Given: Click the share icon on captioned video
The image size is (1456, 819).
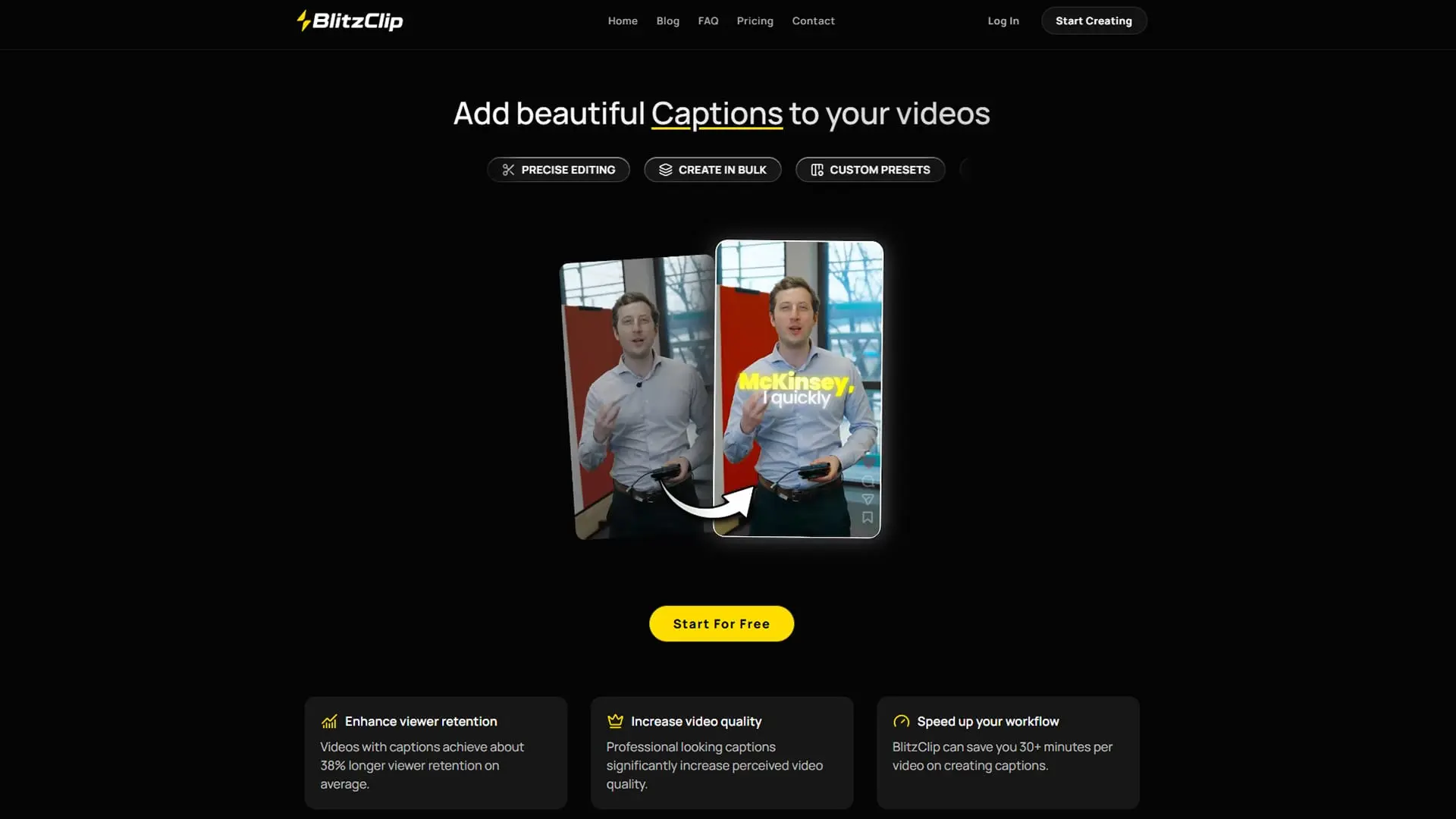Looking at the screenshot, I should pyautogui.click(x=868, y=499).
